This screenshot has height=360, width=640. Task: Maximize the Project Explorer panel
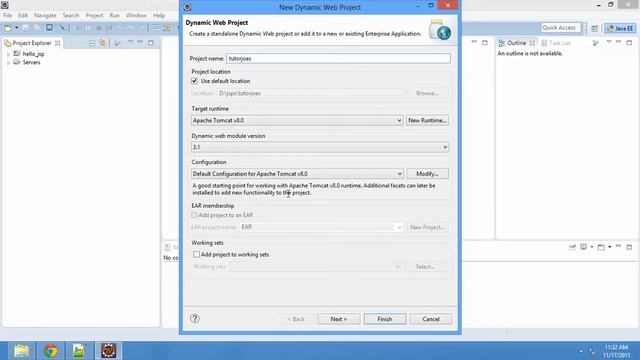pyautogui.click(x=151, y=42)
